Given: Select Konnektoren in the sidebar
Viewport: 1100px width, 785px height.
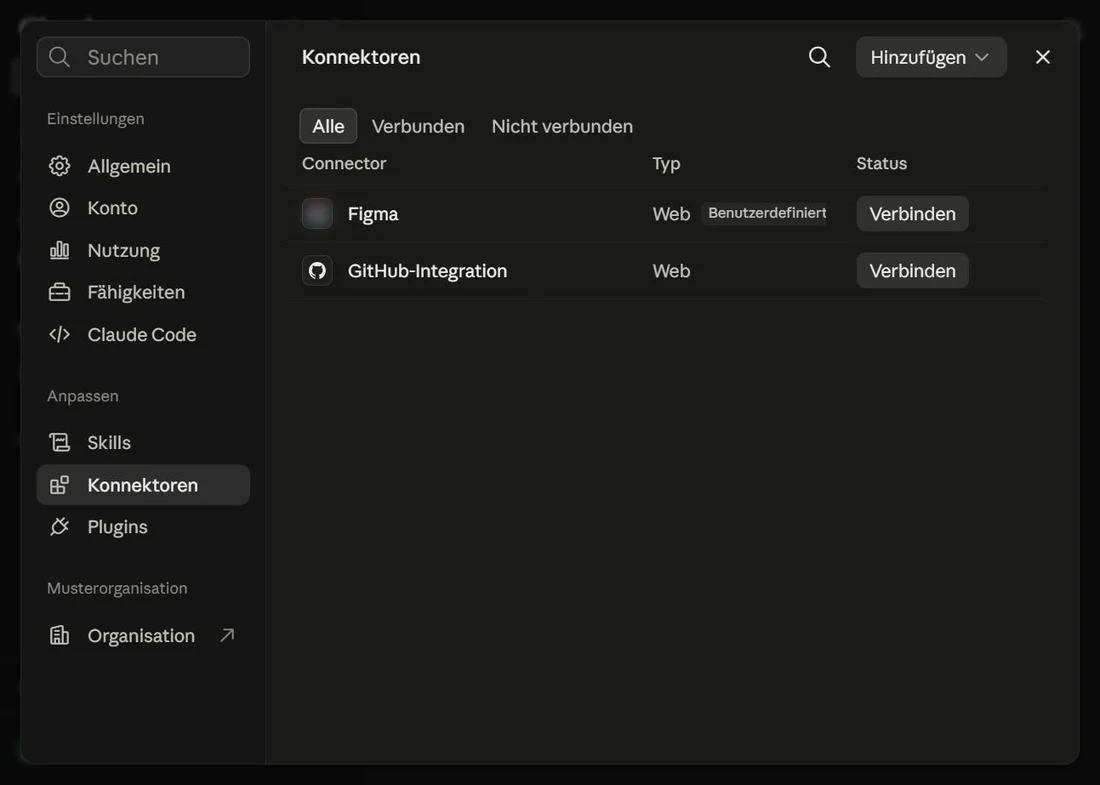Looking at the screenshot, I should tap(143, 485).
